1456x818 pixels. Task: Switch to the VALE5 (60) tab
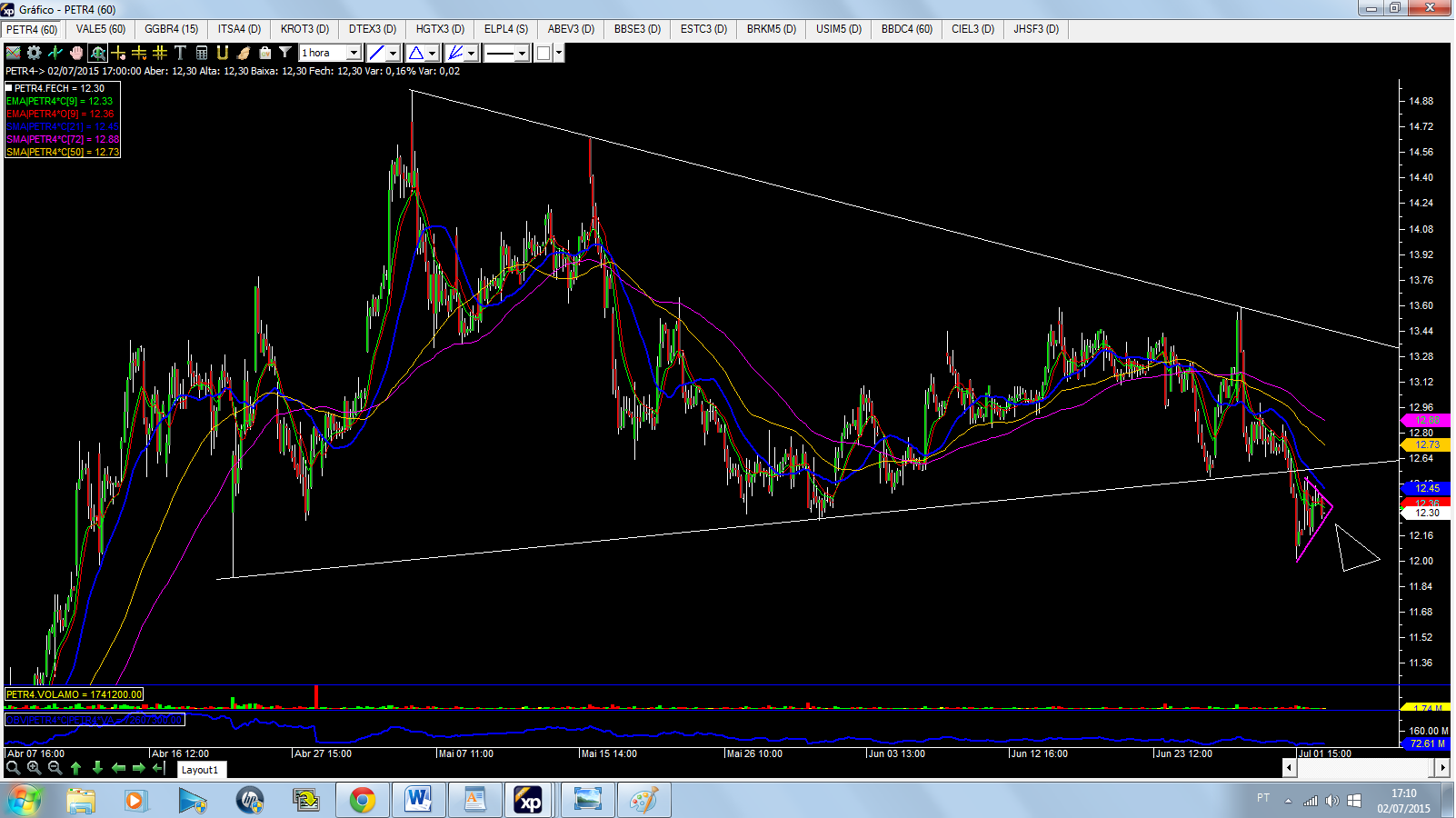[101, 29]
